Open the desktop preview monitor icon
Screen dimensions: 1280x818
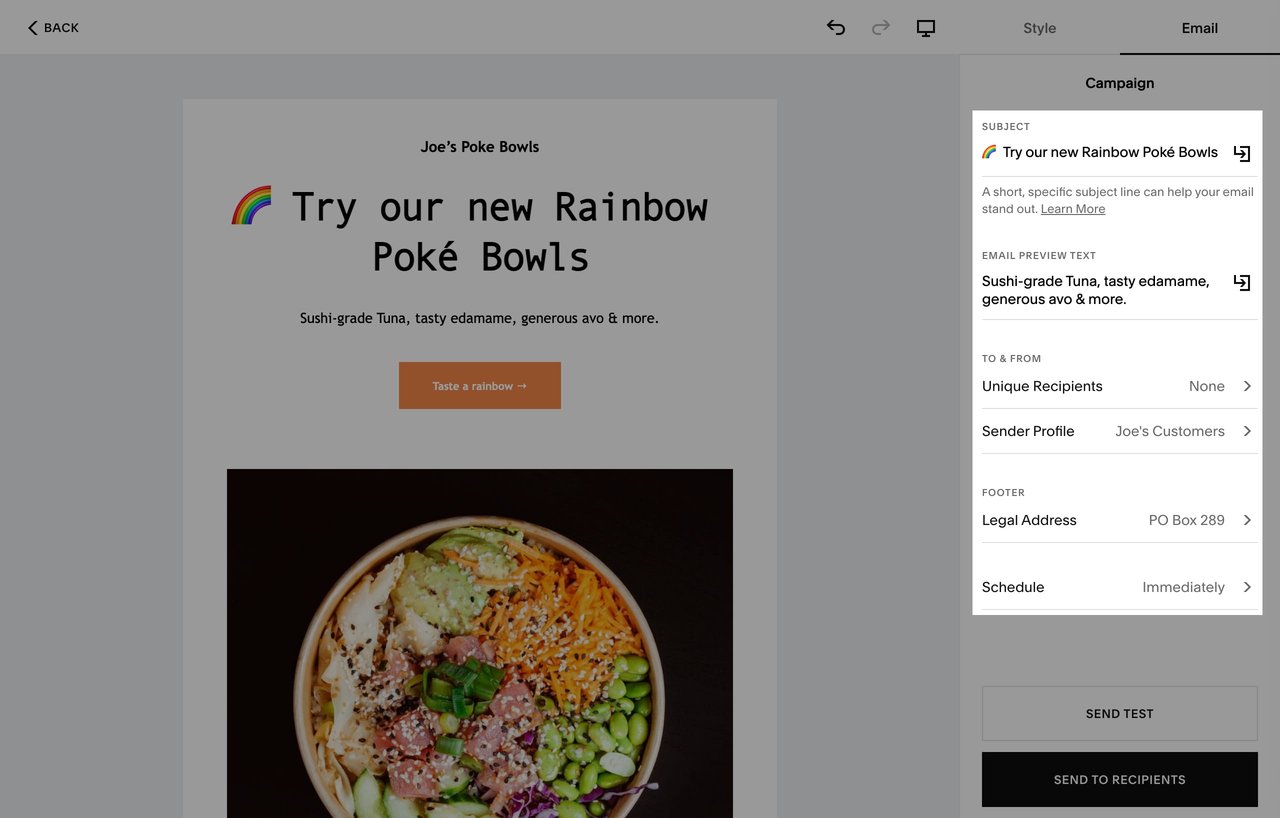pyautogui.click(x=925, y=28)
